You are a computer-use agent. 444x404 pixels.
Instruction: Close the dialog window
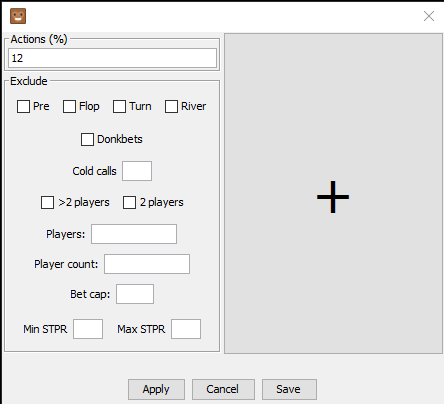pos(429,16)
